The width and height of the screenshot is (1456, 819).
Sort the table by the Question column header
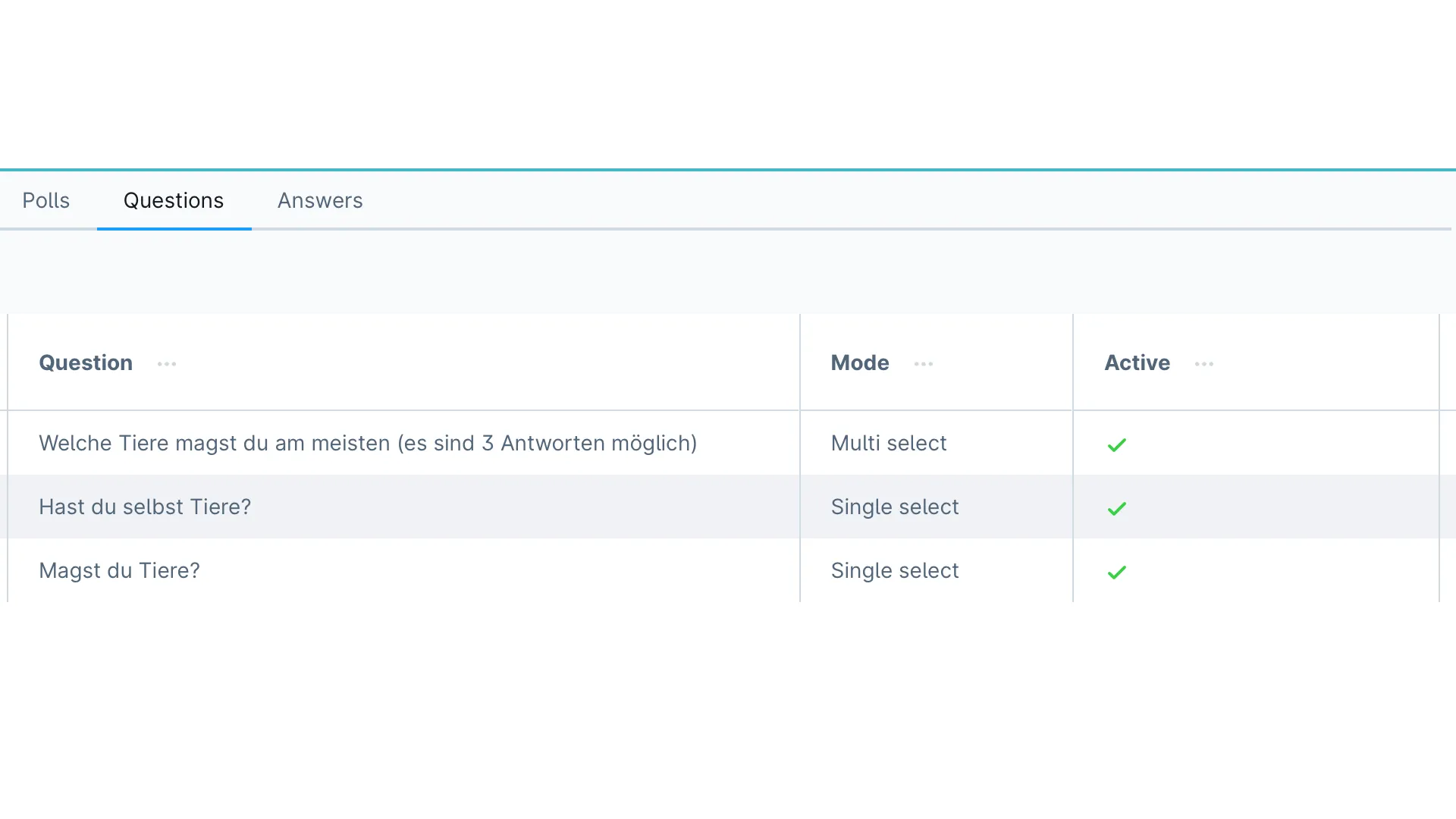pos(85,363)
